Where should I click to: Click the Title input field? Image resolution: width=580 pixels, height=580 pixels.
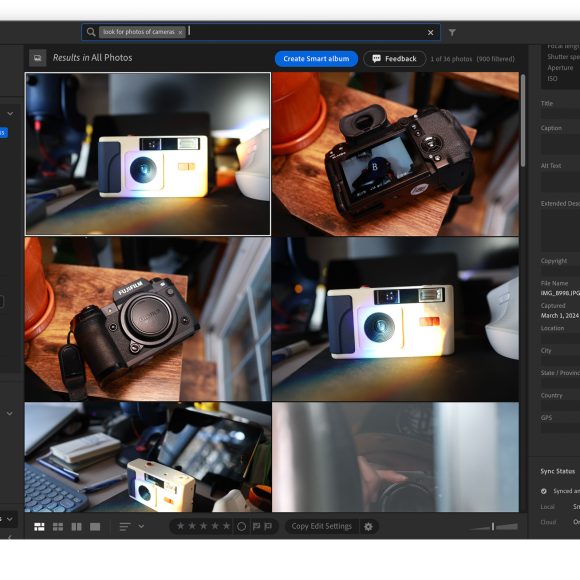click(560, 114)
